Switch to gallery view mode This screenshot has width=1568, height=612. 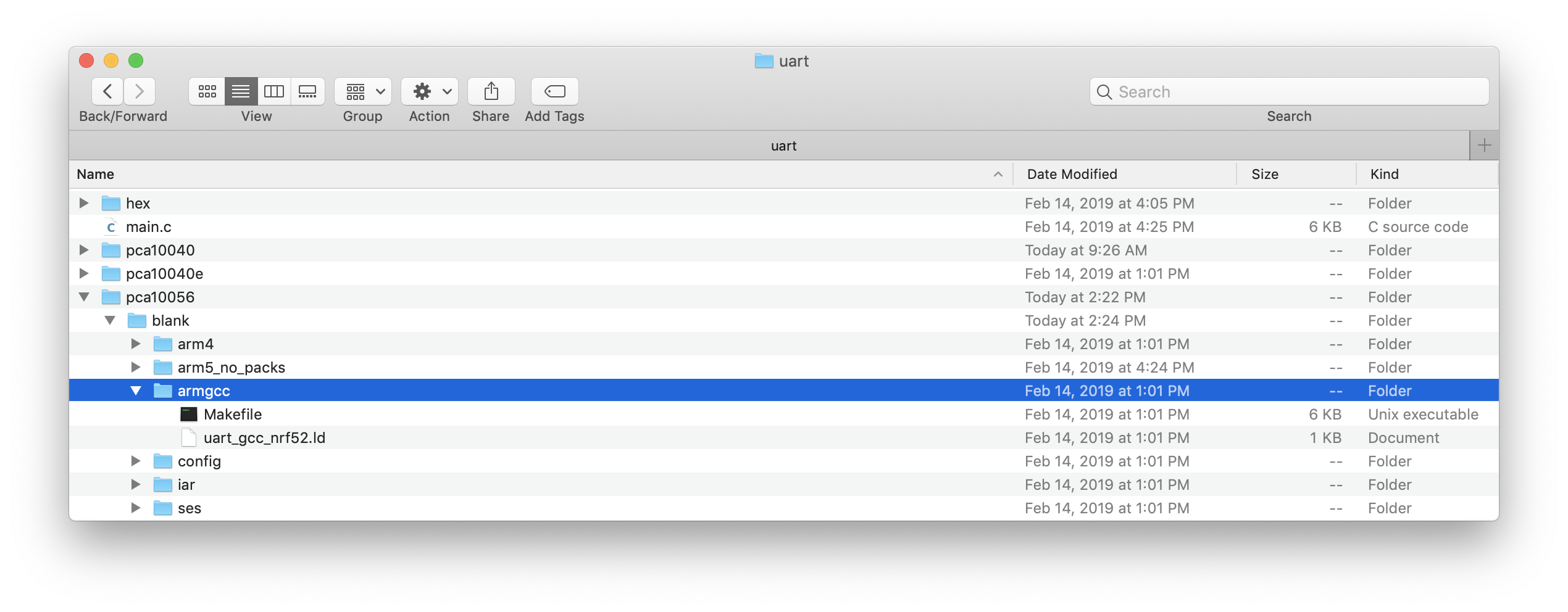click(x=307, y=92)
